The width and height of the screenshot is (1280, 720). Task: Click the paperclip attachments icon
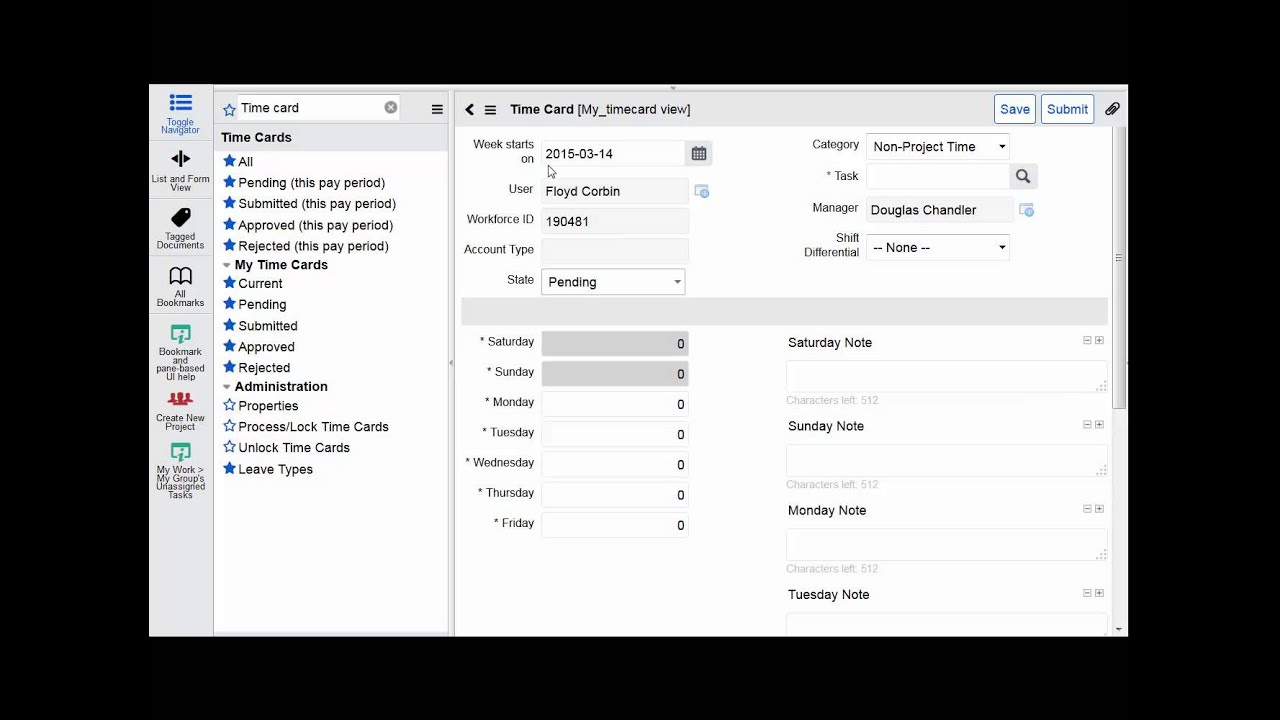pyautogui.click(x=1112, y=109)
